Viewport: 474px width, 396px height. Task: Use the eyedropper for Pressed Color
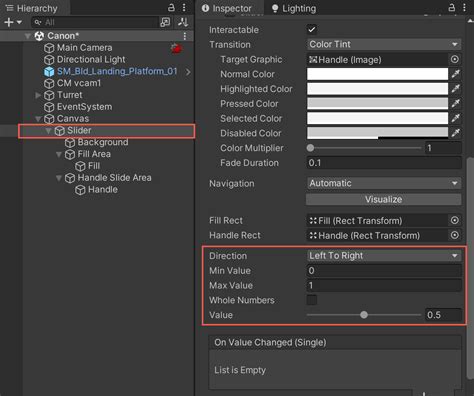tap(456, 103)
